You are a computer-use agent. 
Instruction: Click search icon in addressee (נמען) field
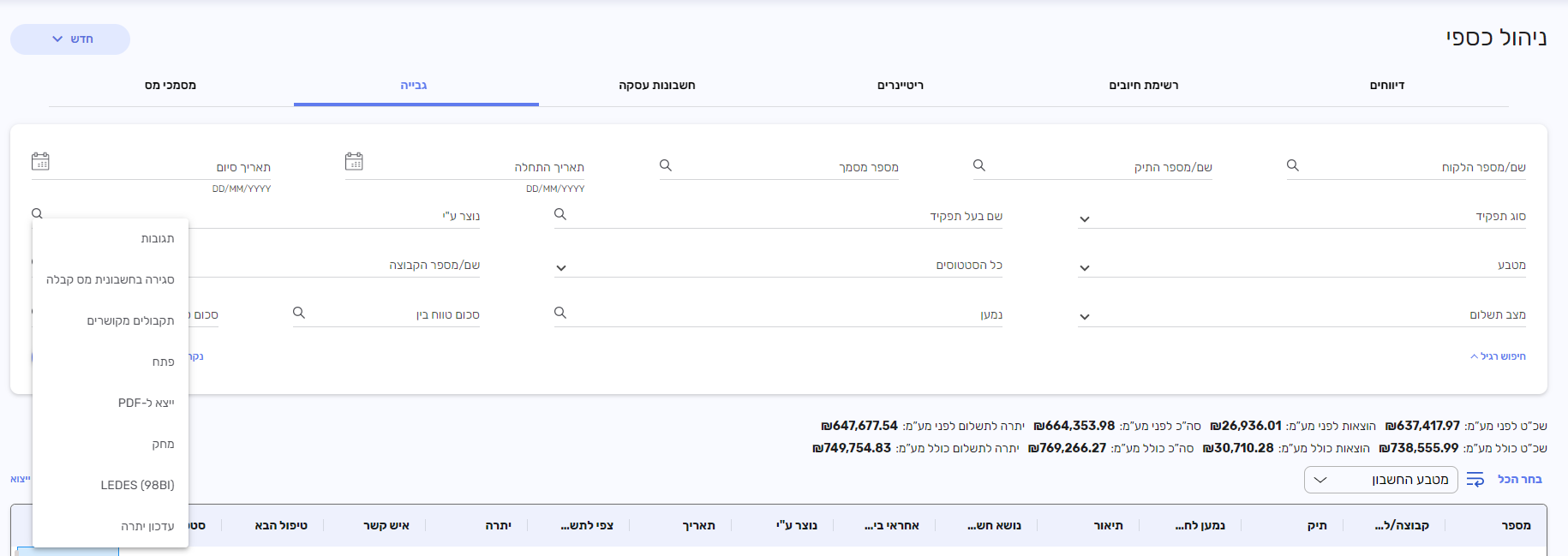click(560, 313)
